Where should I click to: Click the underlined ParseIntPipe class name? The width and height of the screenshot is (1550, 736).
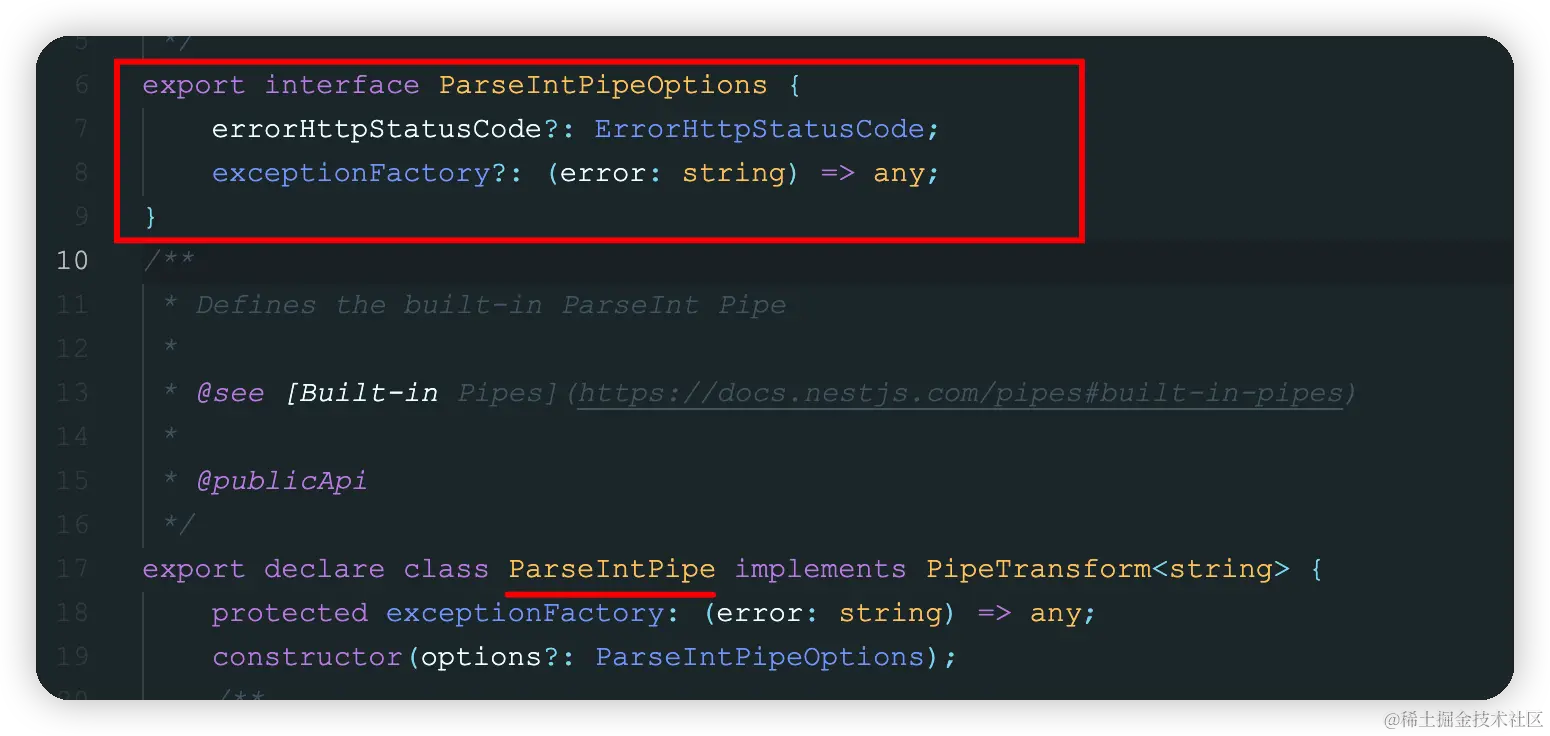(x=611, y=569)
